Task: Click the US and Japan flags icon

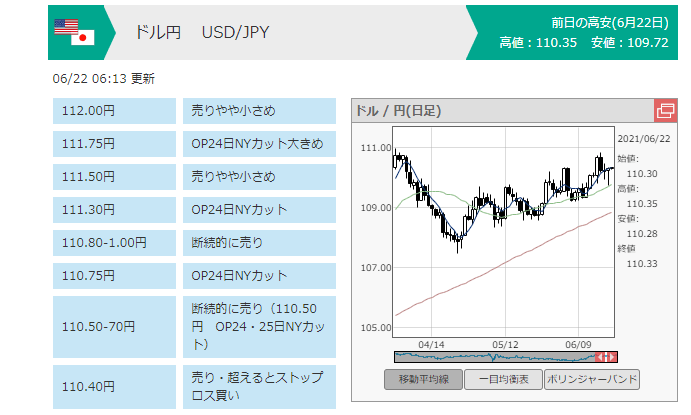Action: (74, 32)
